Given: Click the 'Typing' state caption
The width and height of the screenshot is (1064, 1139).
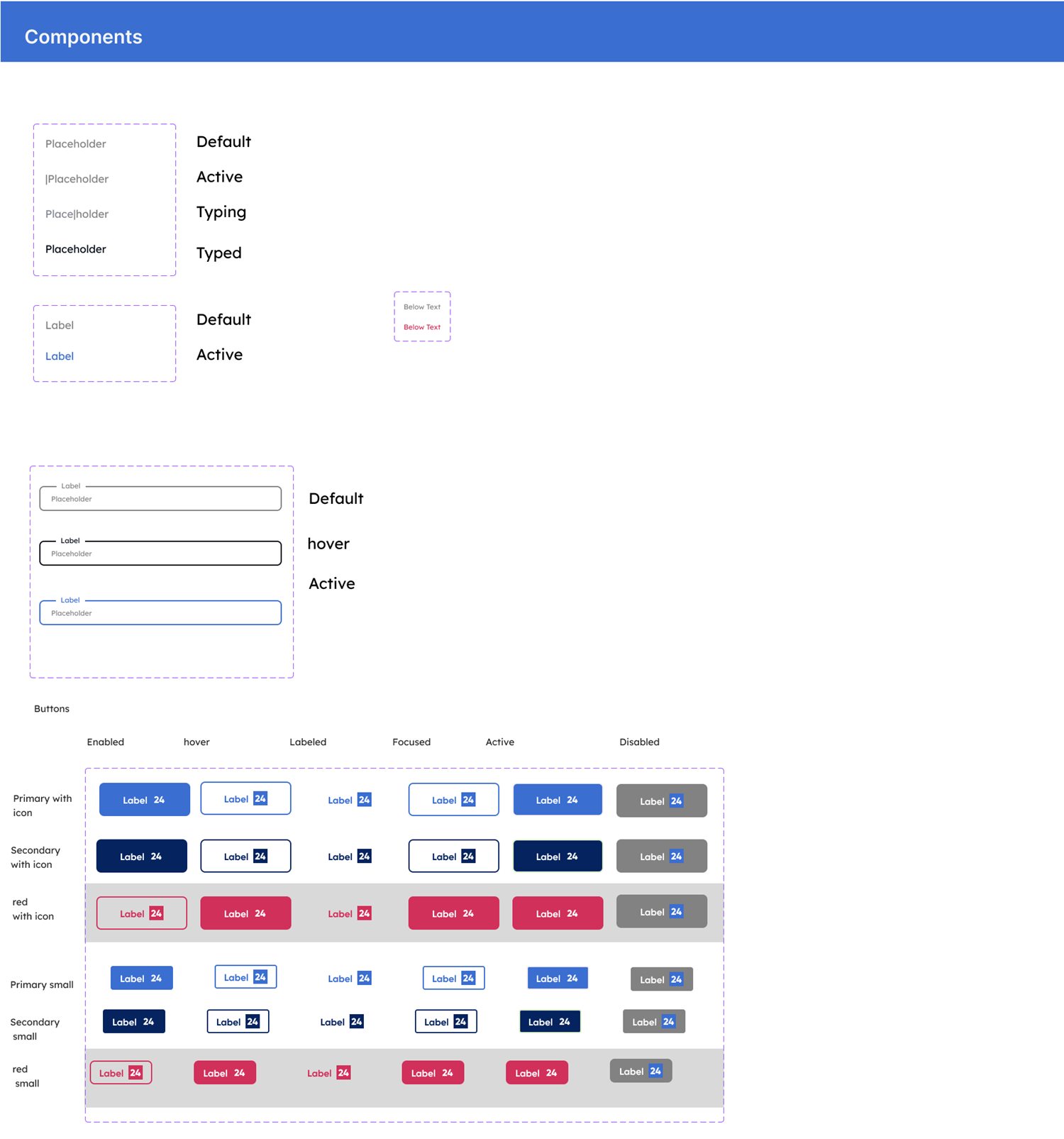Looking at the screenshot, I should 221,212.
